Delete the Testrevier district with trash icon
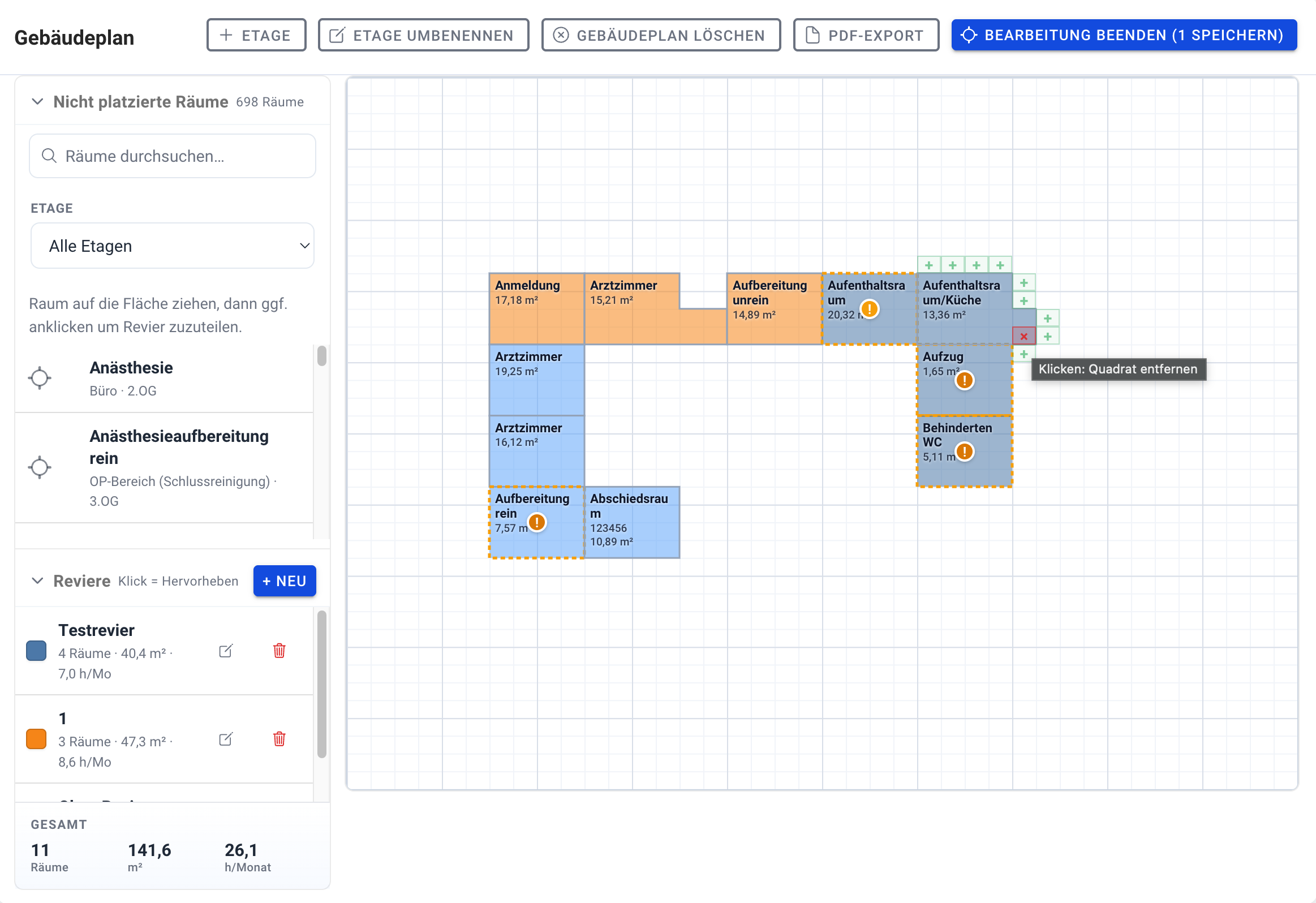Image resolution: width=1316 pixels, height=903 pixels. click(279, 651)
